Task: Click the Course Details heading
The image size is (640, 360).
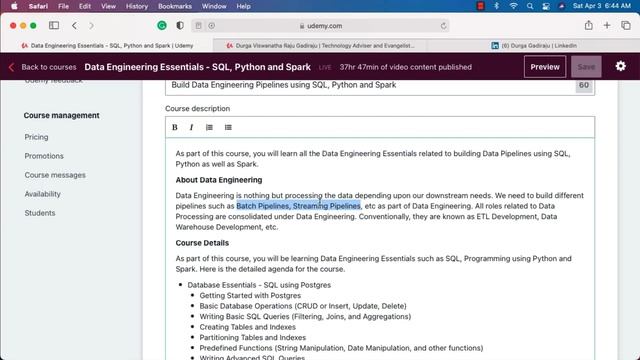Action: tap(202, 243)
